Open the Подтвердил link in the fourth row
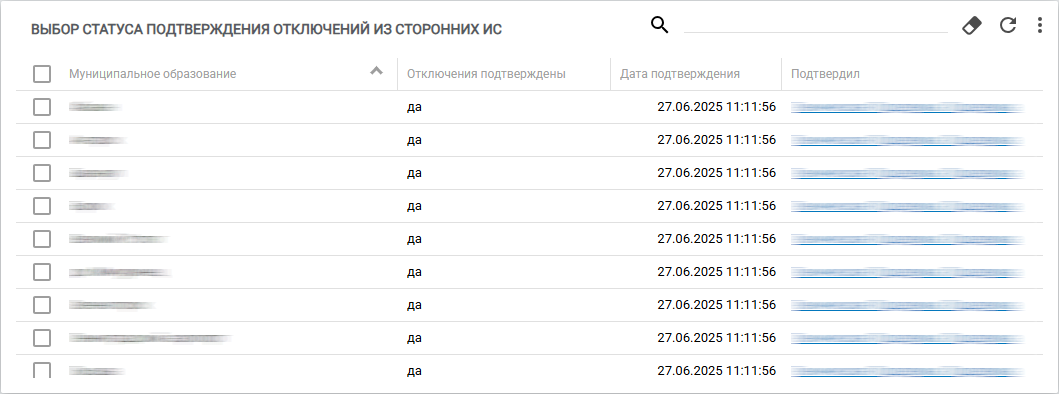The height and width of the screenshot is (394, 1059). coord(907,206)
